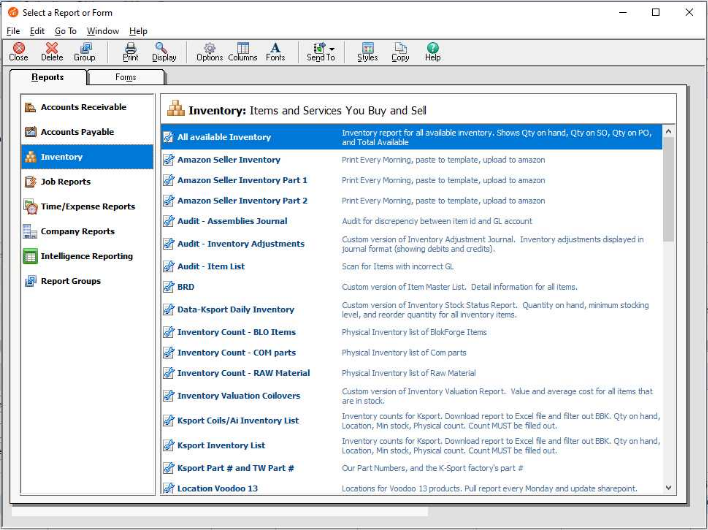Click the BRD report icon

[168, 287]
